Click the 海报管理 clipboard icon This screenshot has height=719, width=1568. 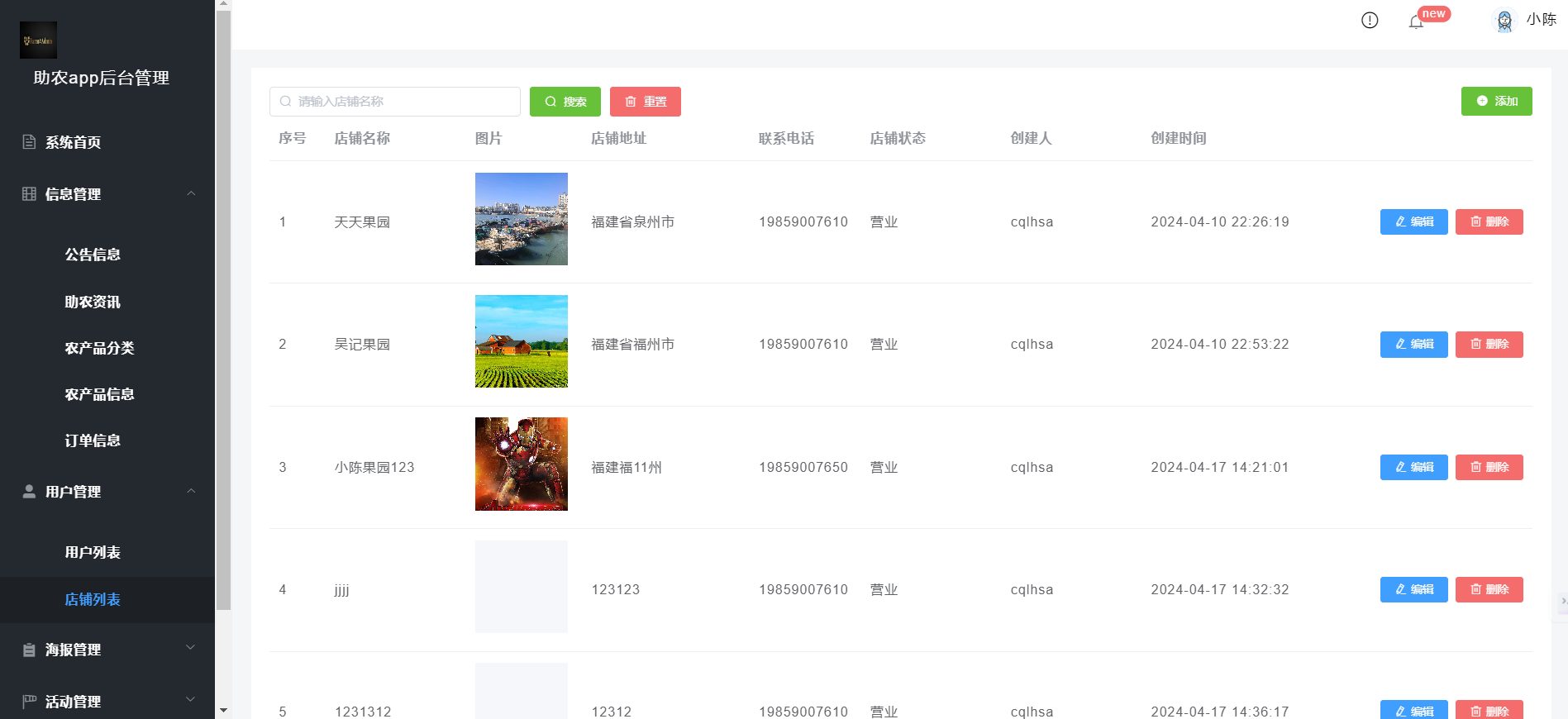click(29, 650)
